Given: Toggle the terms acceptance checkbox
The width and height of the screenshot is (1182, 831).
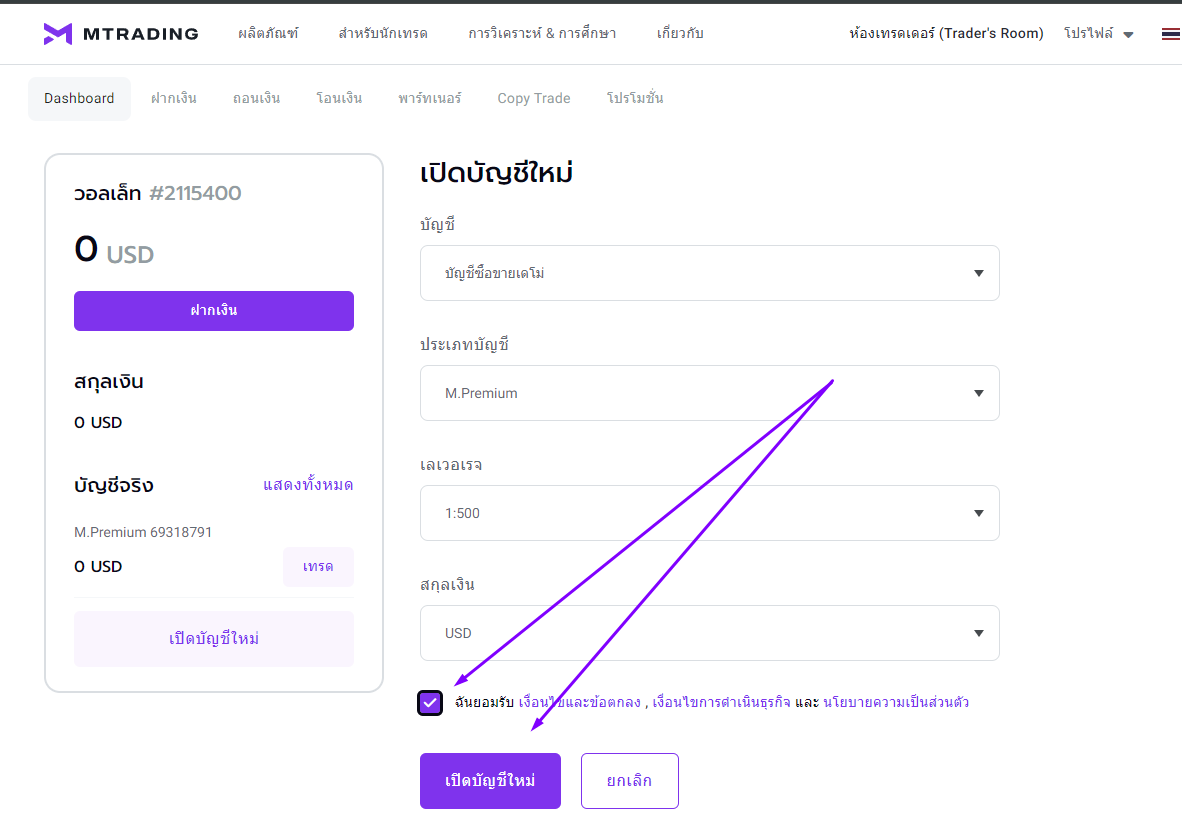Looking at the screenshot, I should click(430, 703).
